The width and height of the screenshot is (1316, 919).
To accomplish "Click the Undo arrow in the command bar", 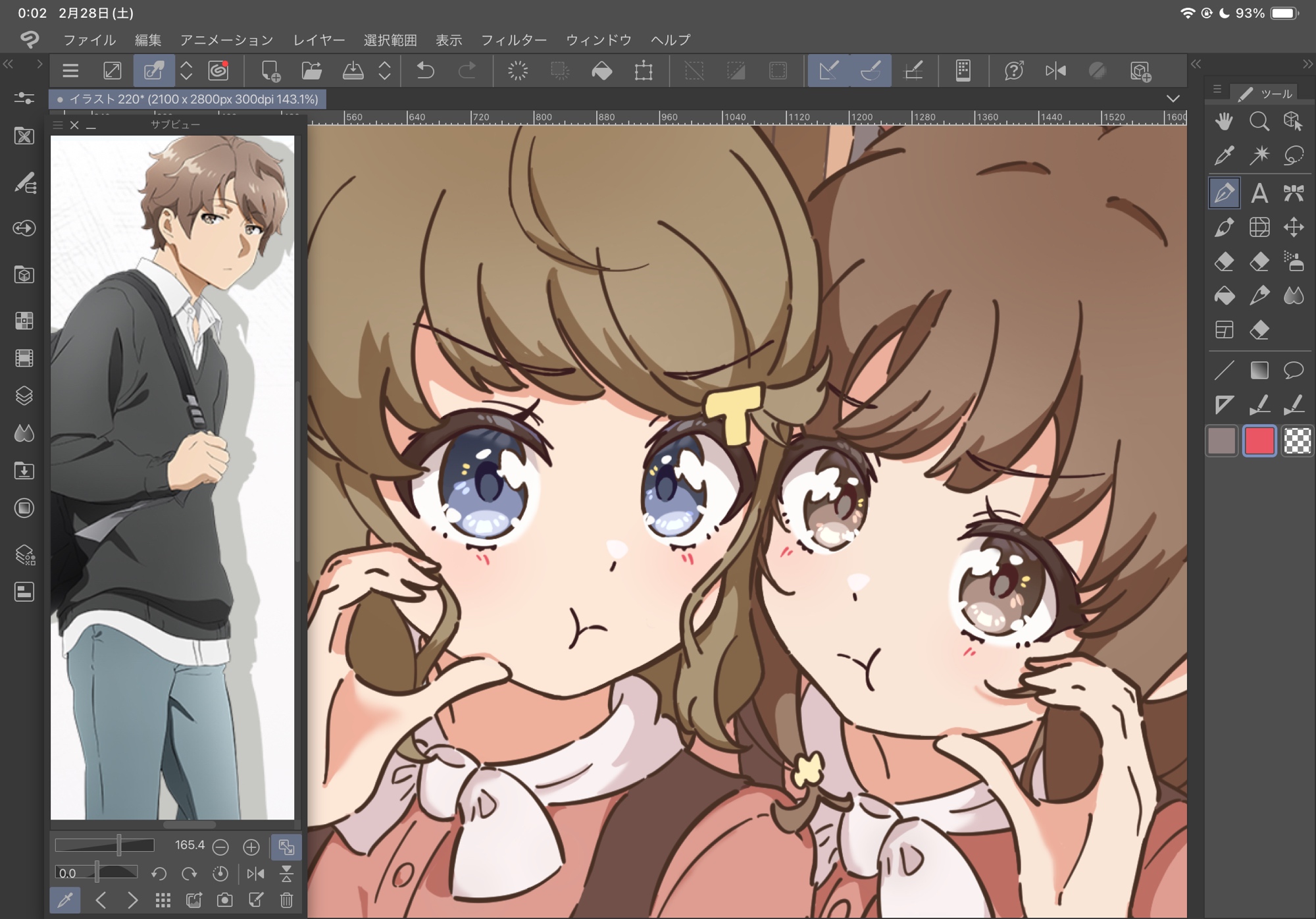I will click(426, 70).
